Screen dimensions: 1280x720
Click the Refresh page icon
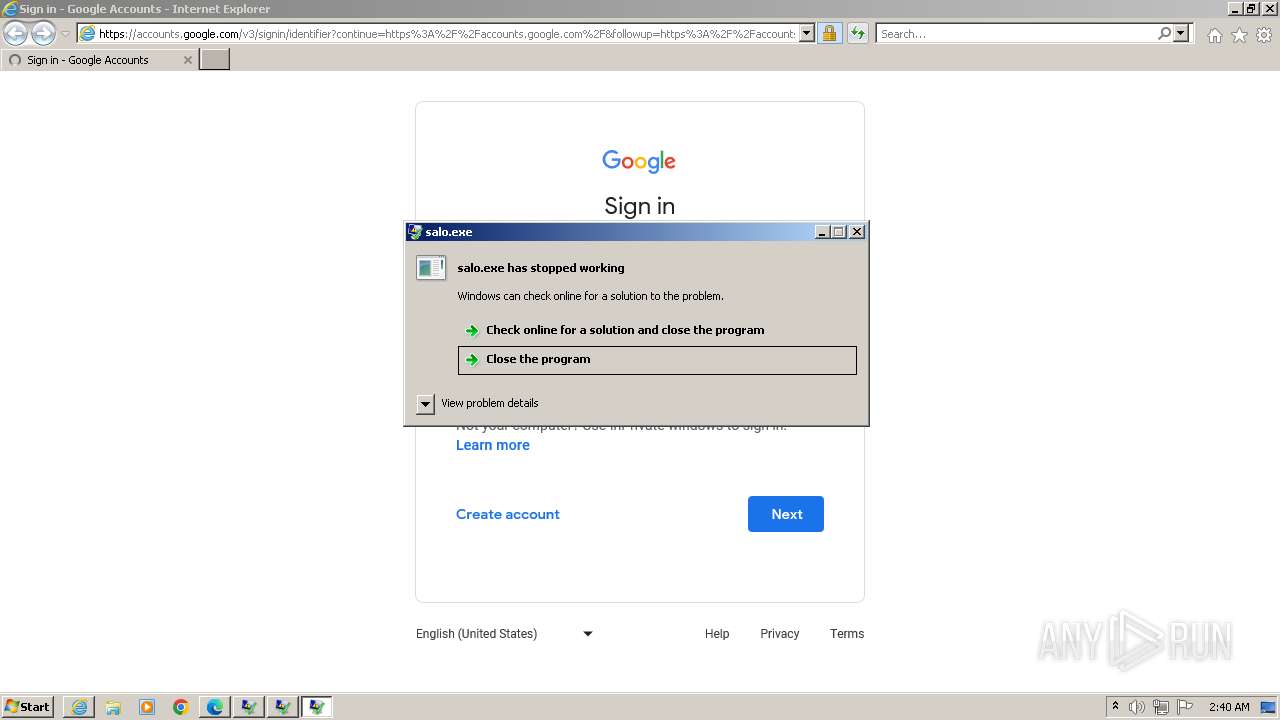point(857,33)
